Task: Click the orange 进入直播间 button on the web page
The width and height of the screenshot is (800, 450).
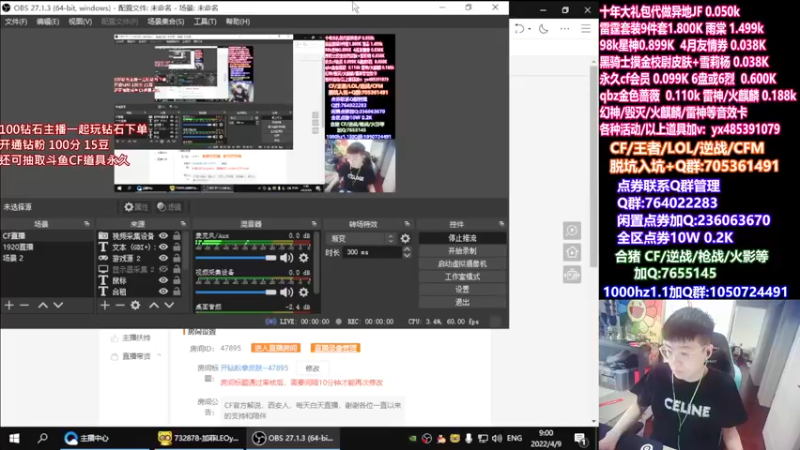Action: coord(276,348)
